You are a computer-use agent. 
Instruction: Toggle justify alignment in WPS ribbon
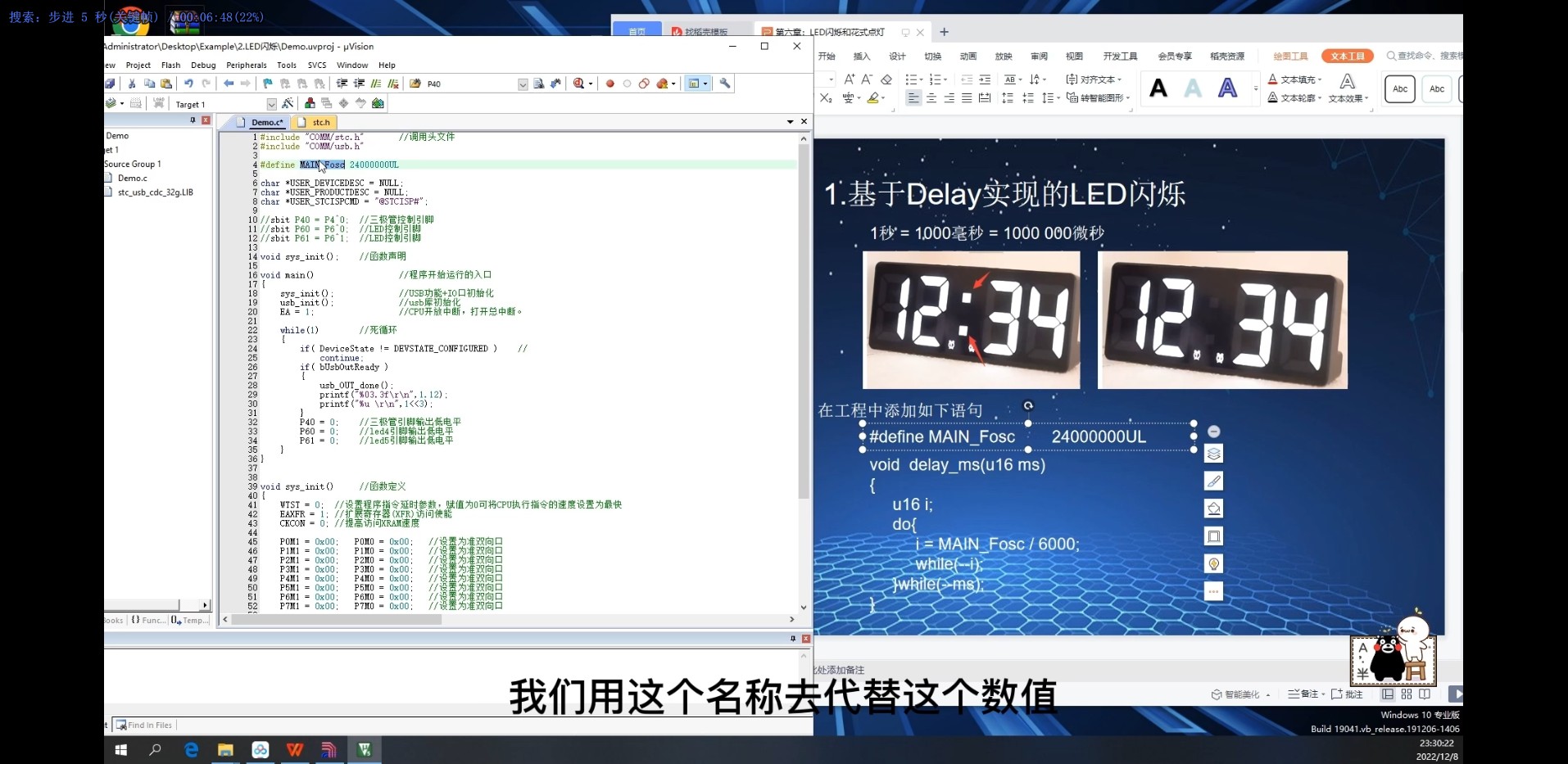pos(967,98)
